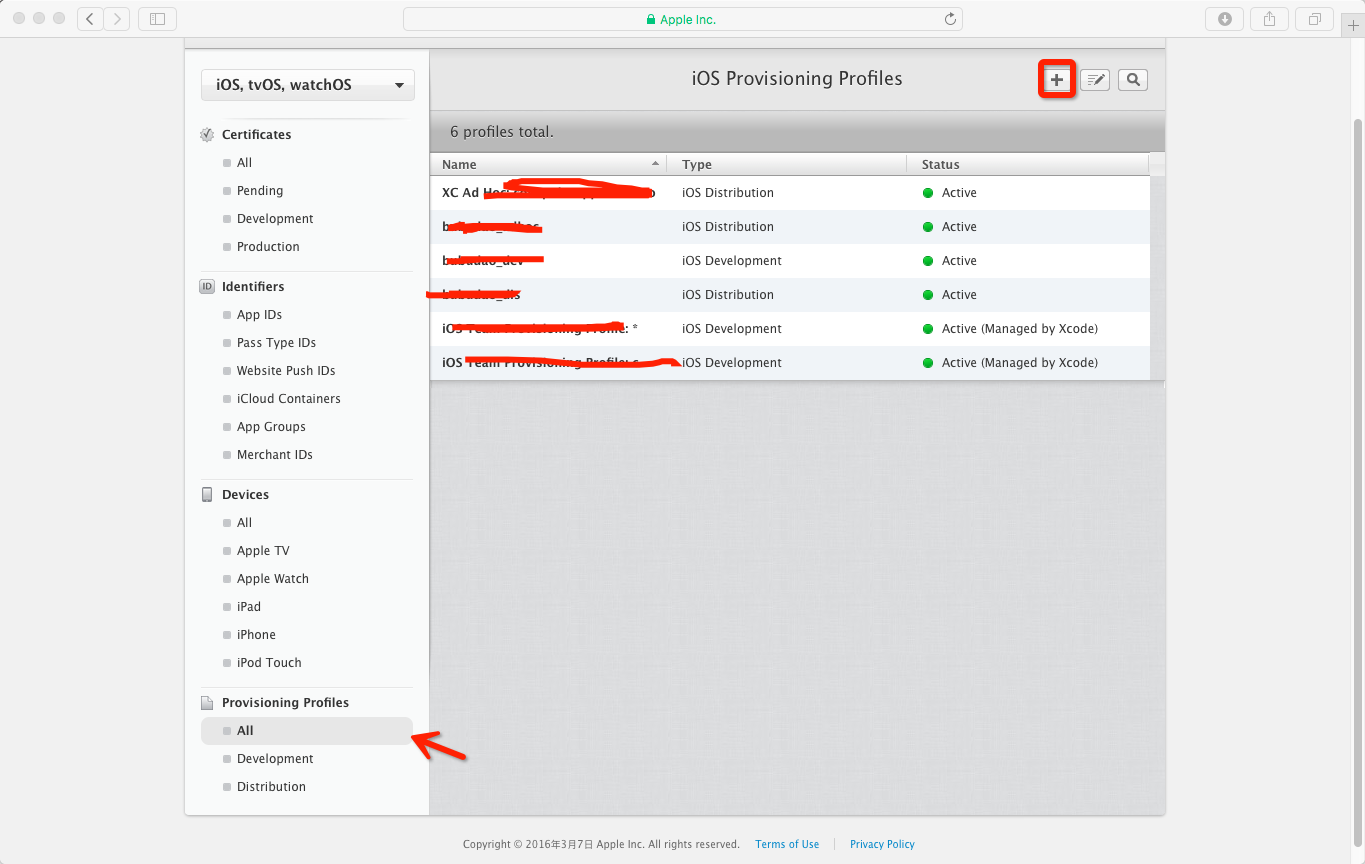Open iCloud Containers
The image size is (1365, 864).
[288, 399]
